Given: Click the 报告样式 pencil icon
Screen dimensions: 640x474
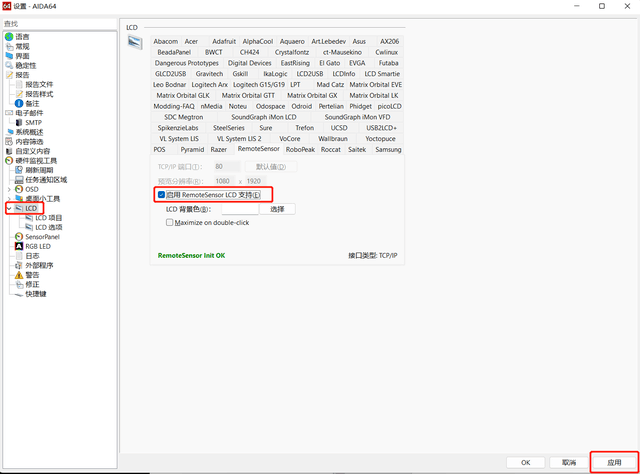Looking at the screenshot, I should click(x=19, y=94).
